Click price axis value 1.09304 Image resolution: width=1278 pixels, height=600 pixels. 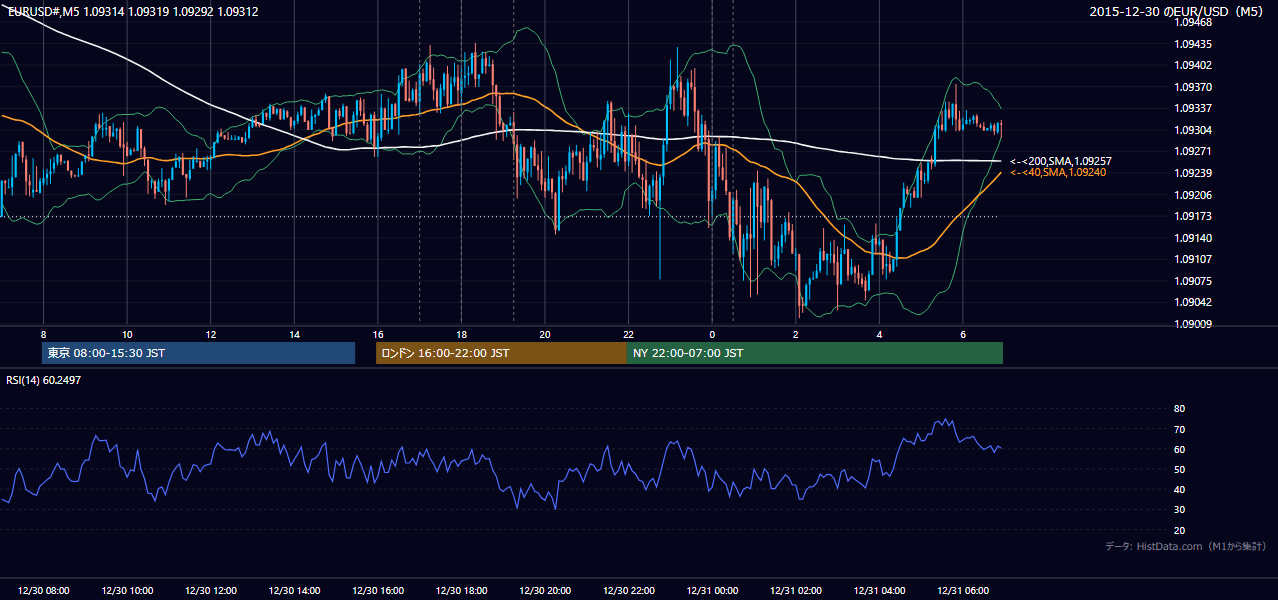tap(1191, 130)
